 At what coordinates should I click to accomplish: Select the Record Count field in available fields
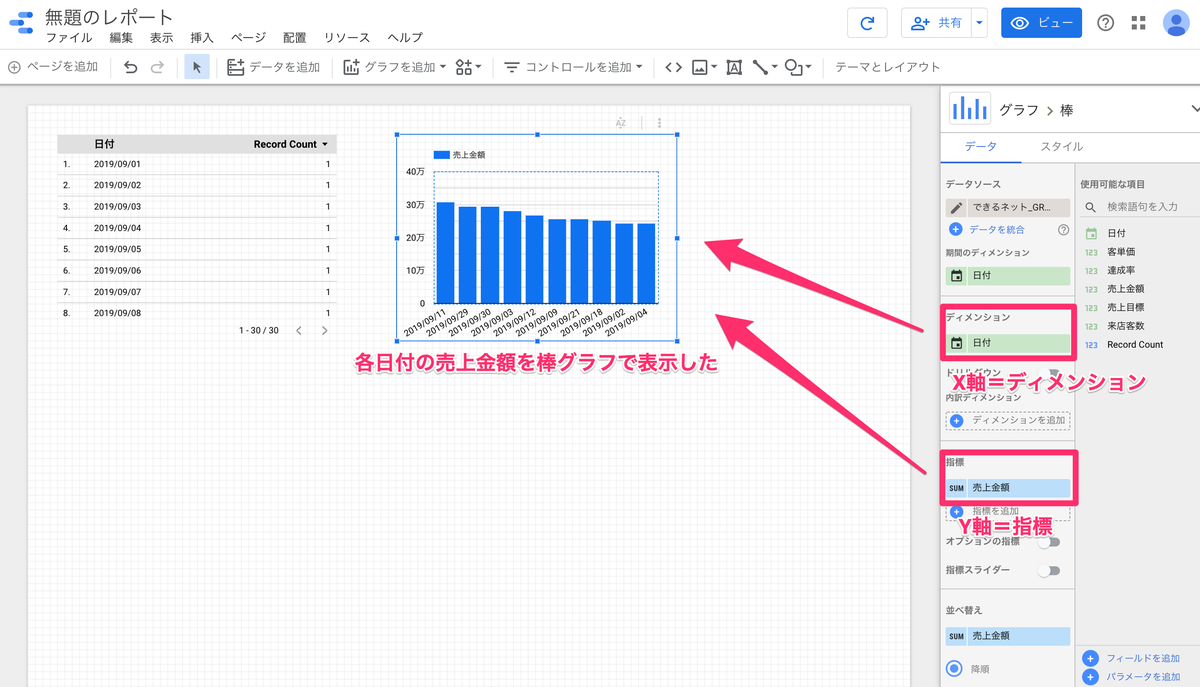pos(1135,345)
